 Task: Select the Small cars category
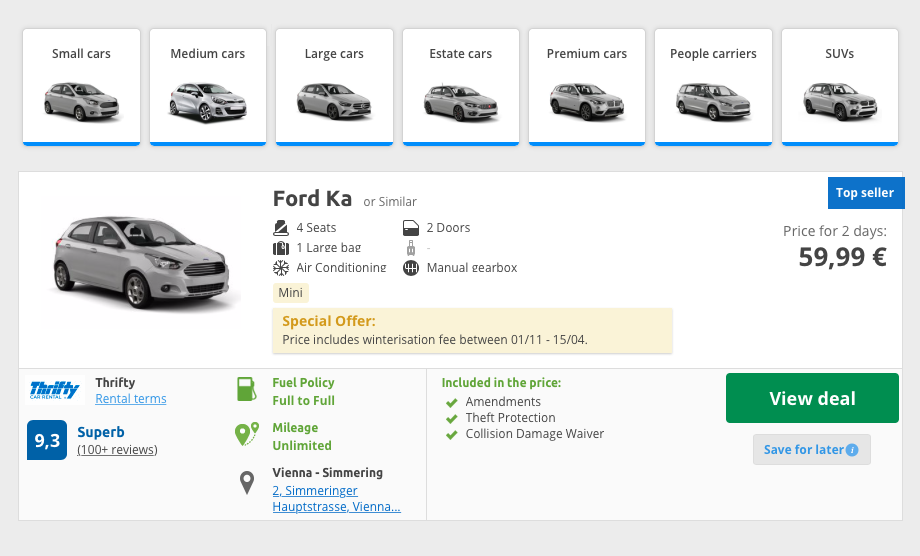82,87
